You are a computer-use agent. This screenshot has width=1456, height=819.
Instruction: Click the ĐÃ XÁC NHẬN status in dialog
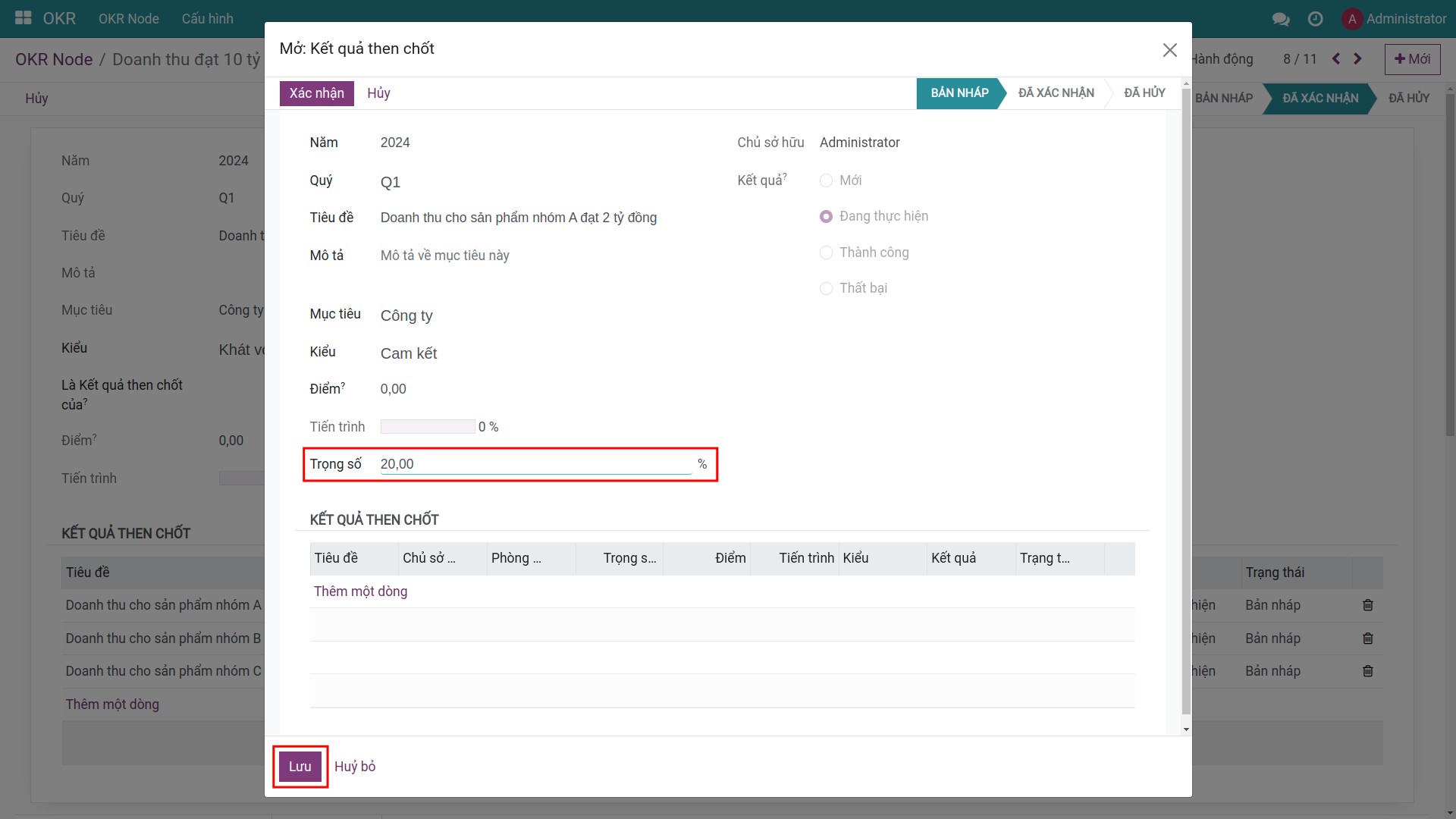click(1056, 93)
